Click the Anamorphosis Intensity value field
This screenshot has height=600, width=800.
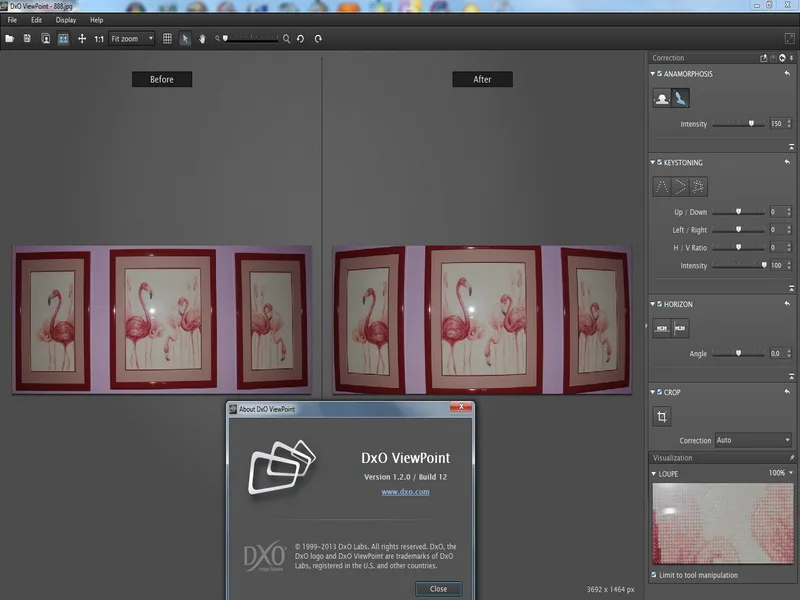[777, 123]
